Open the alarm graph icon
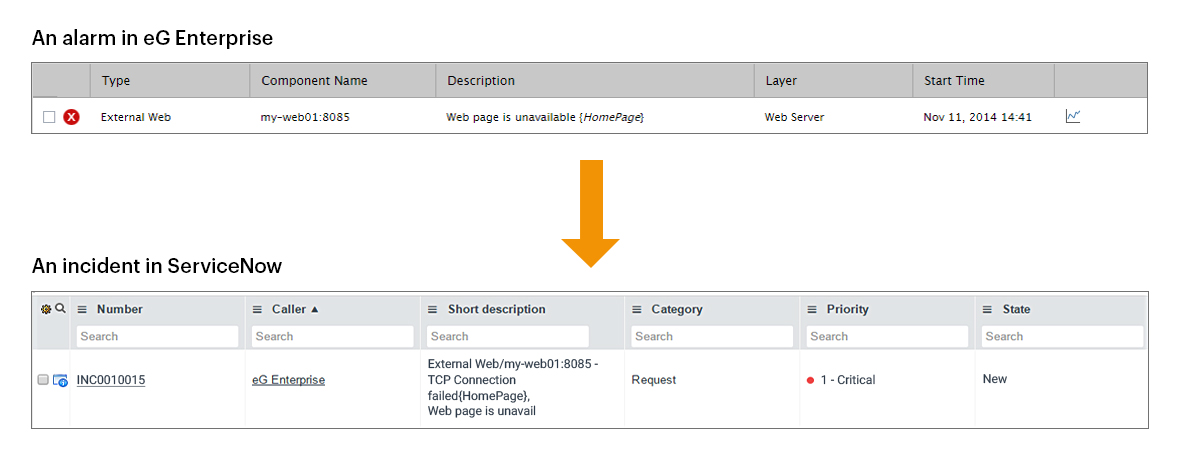This screenshot has width=1180, height=460. (x=1073, y=116)
